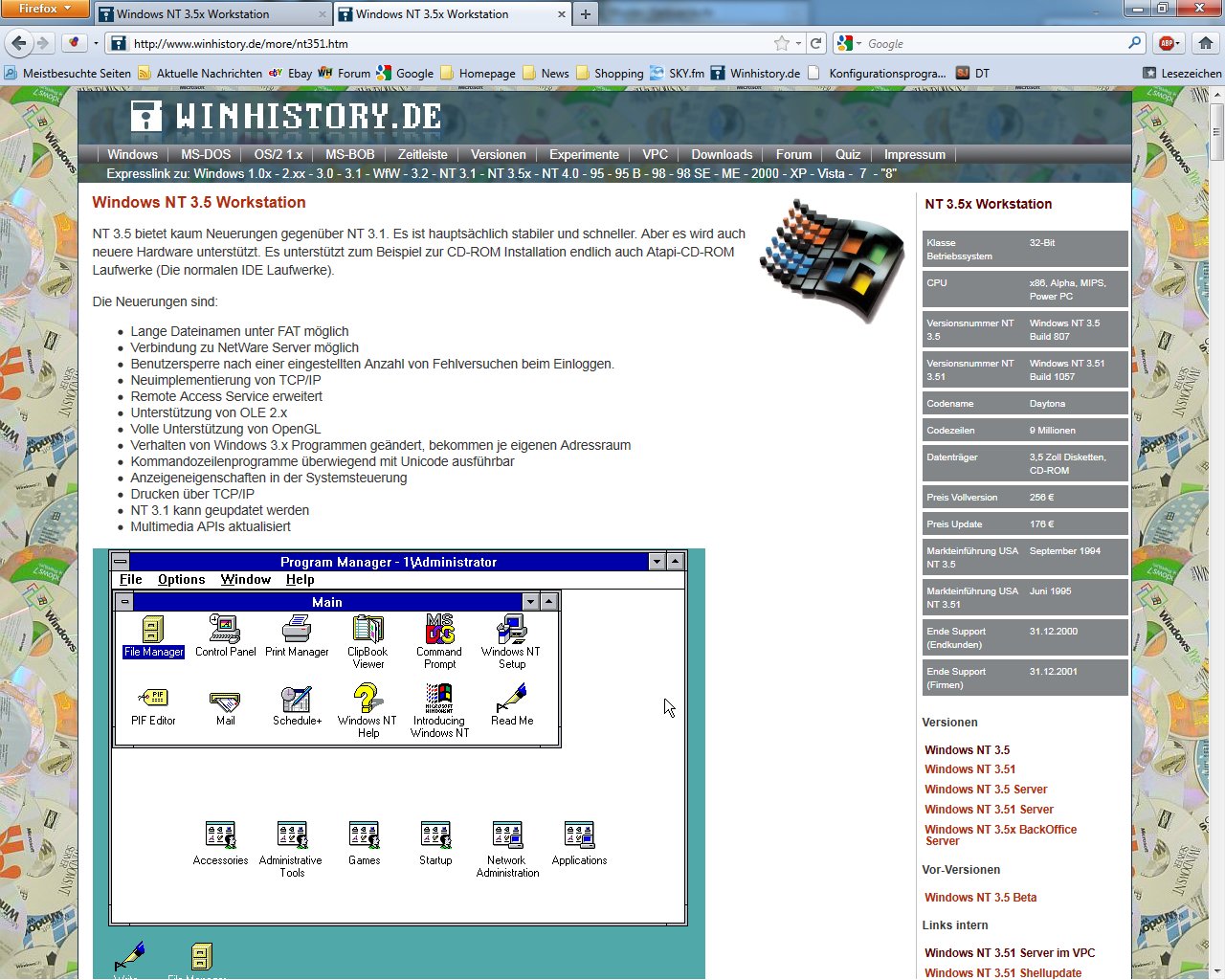Click the Windows NT flag logo image
Screen dimensions: 1225x980
(x=832, y=258)
